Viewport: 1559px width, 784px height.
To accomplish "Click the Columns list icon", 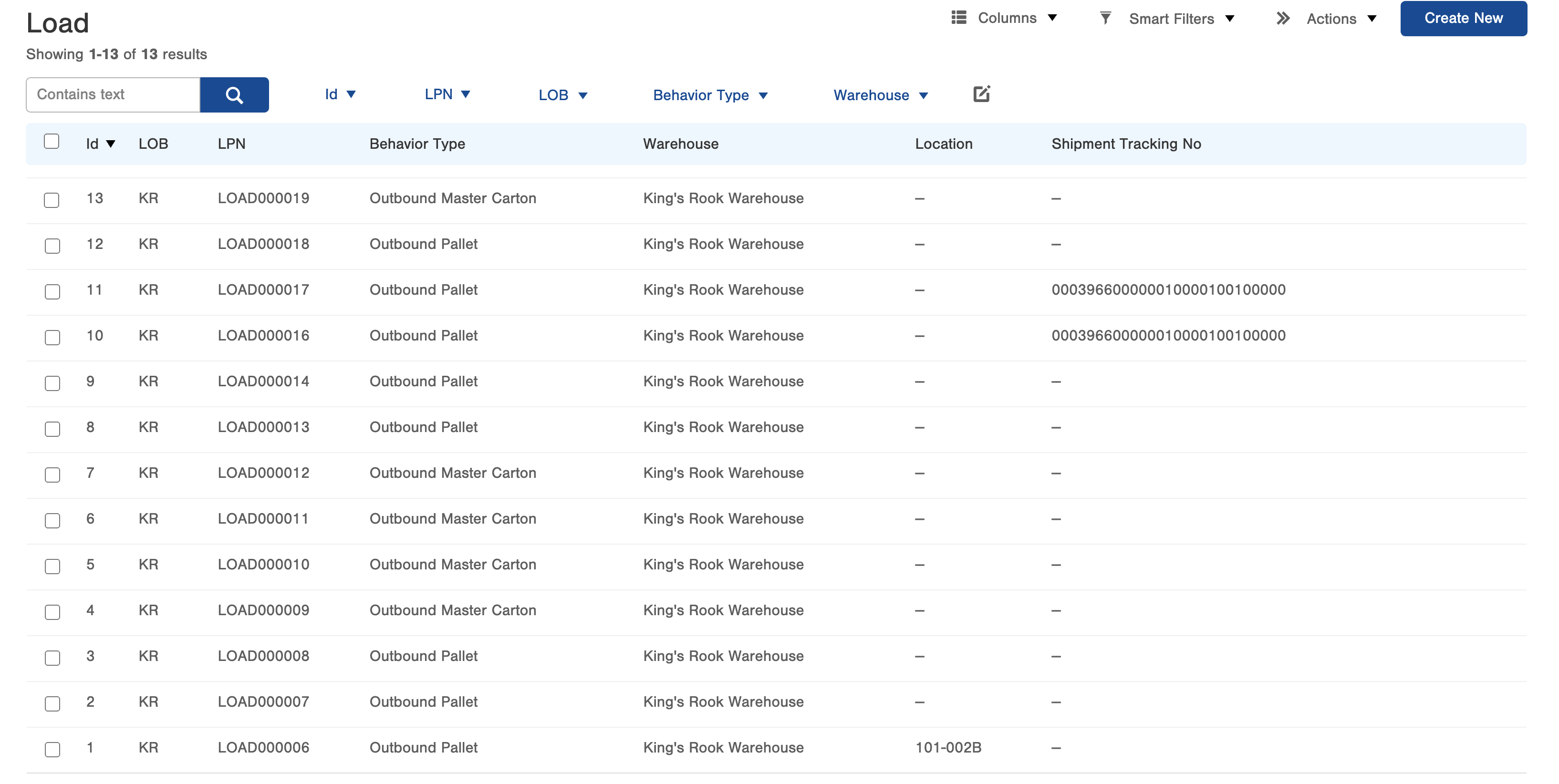I will (959, 18).
